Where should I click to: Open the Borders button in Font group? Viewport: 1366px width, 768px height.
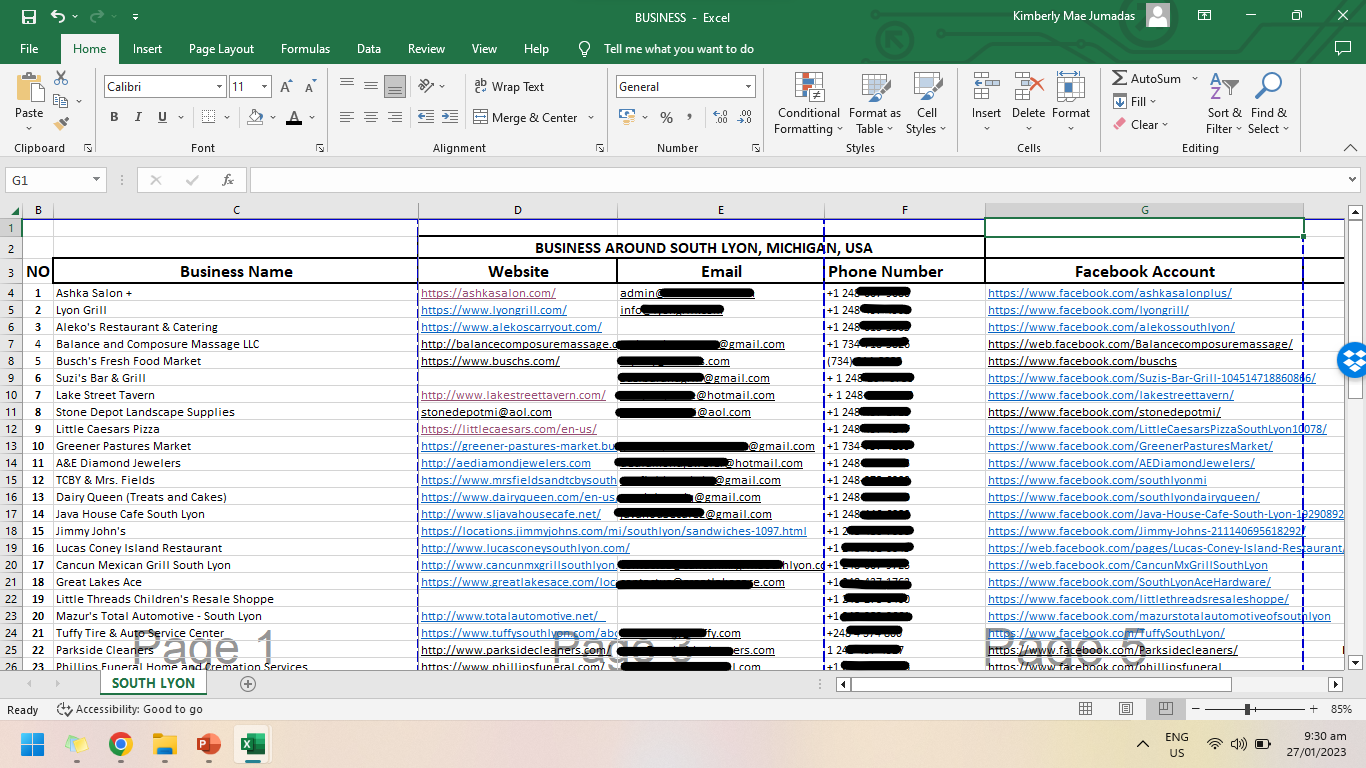coord(206,117)
